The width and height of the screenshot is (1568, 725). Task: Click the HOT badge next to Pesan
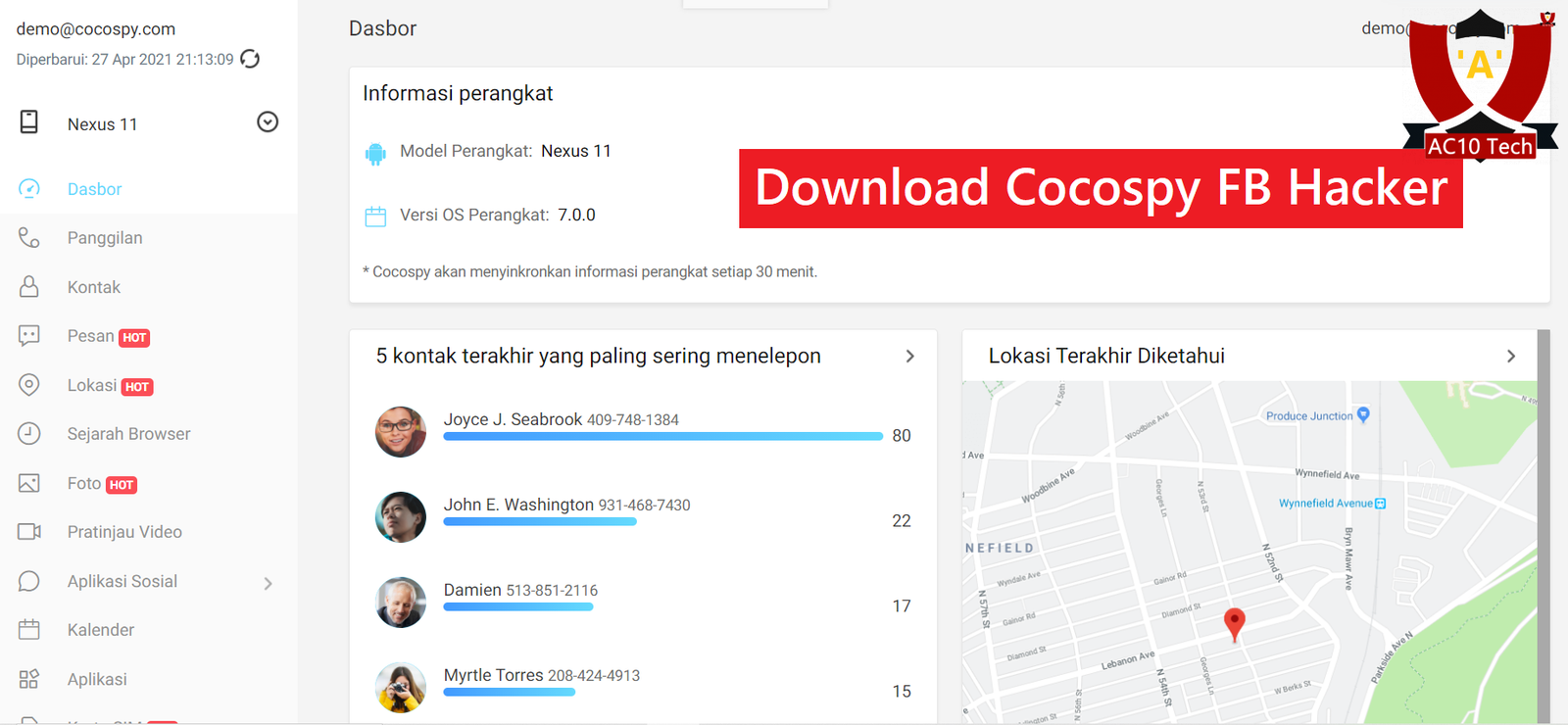click(x=134, y=338)
